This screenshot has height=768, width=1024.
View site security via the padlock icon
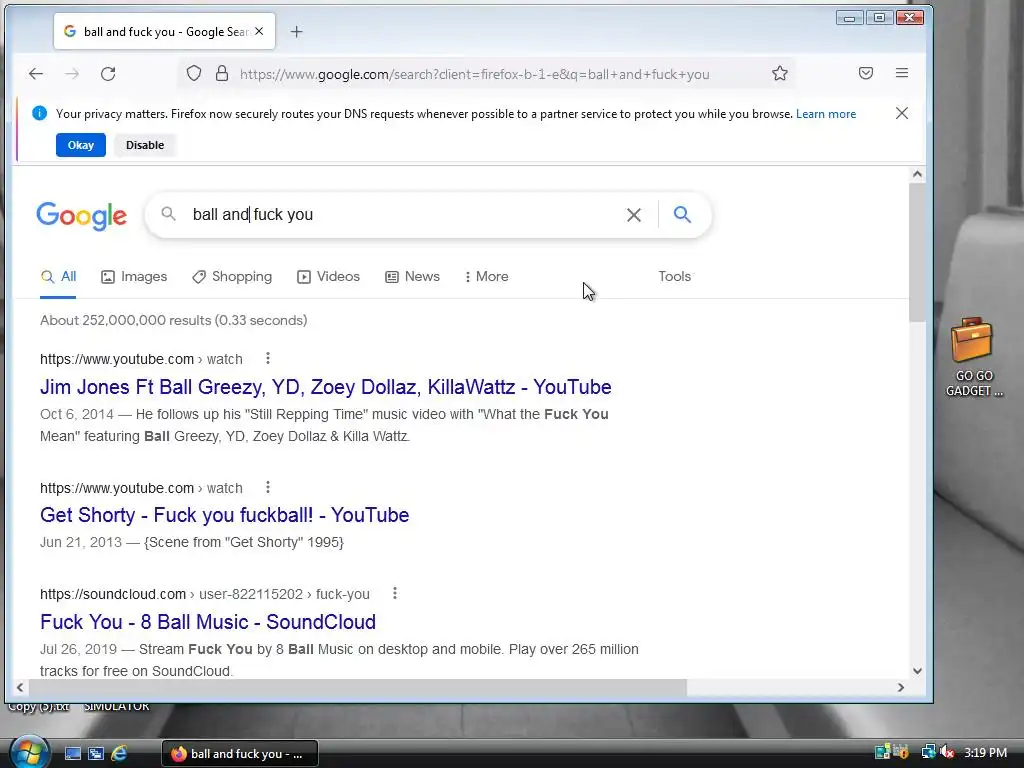click(x=222, y=74)
